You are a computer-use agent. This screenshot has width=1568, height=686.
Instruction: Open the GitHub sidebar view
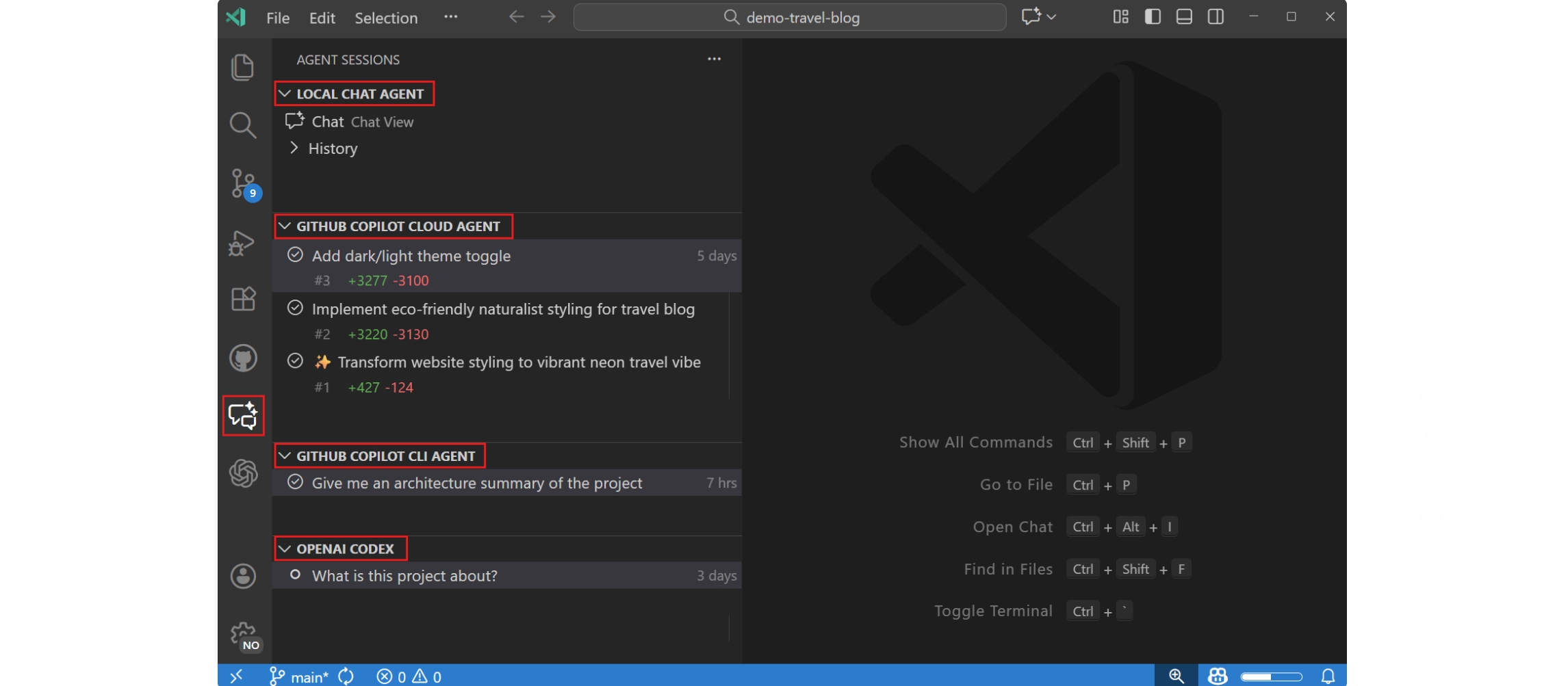pos(242,358)
